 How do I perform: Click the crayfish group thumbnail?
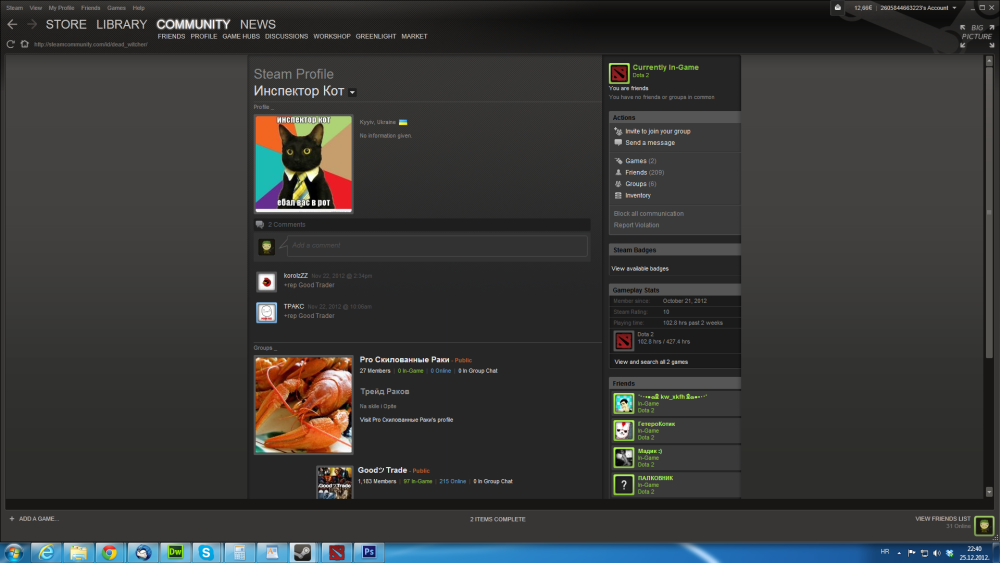304,405
